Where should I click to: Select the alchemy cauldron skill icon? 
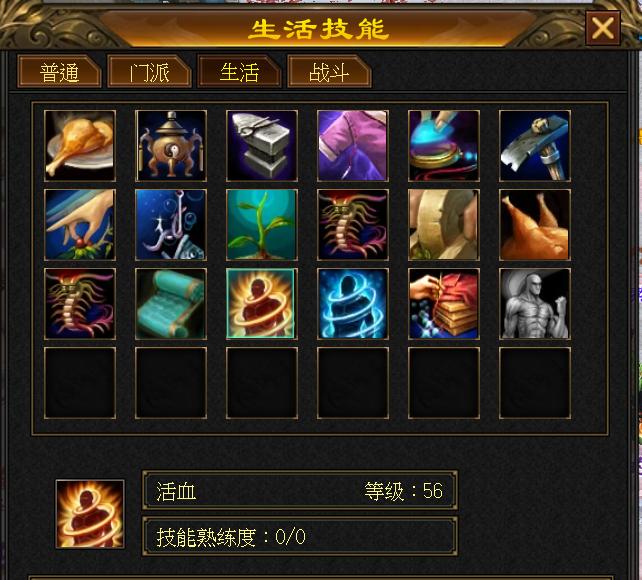click(x=171, y=146)
